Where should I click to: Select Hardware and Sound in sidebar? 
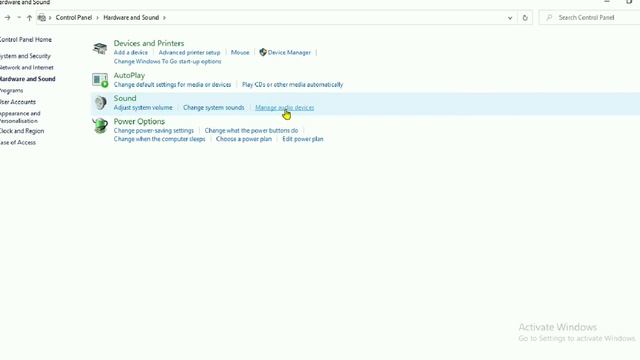(x=27, y=79)
